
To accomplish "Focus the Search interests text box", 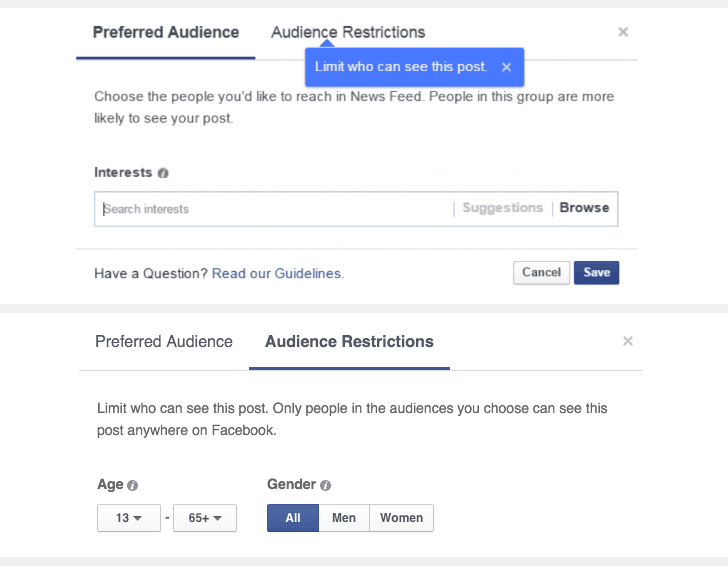I will point(270,209).
